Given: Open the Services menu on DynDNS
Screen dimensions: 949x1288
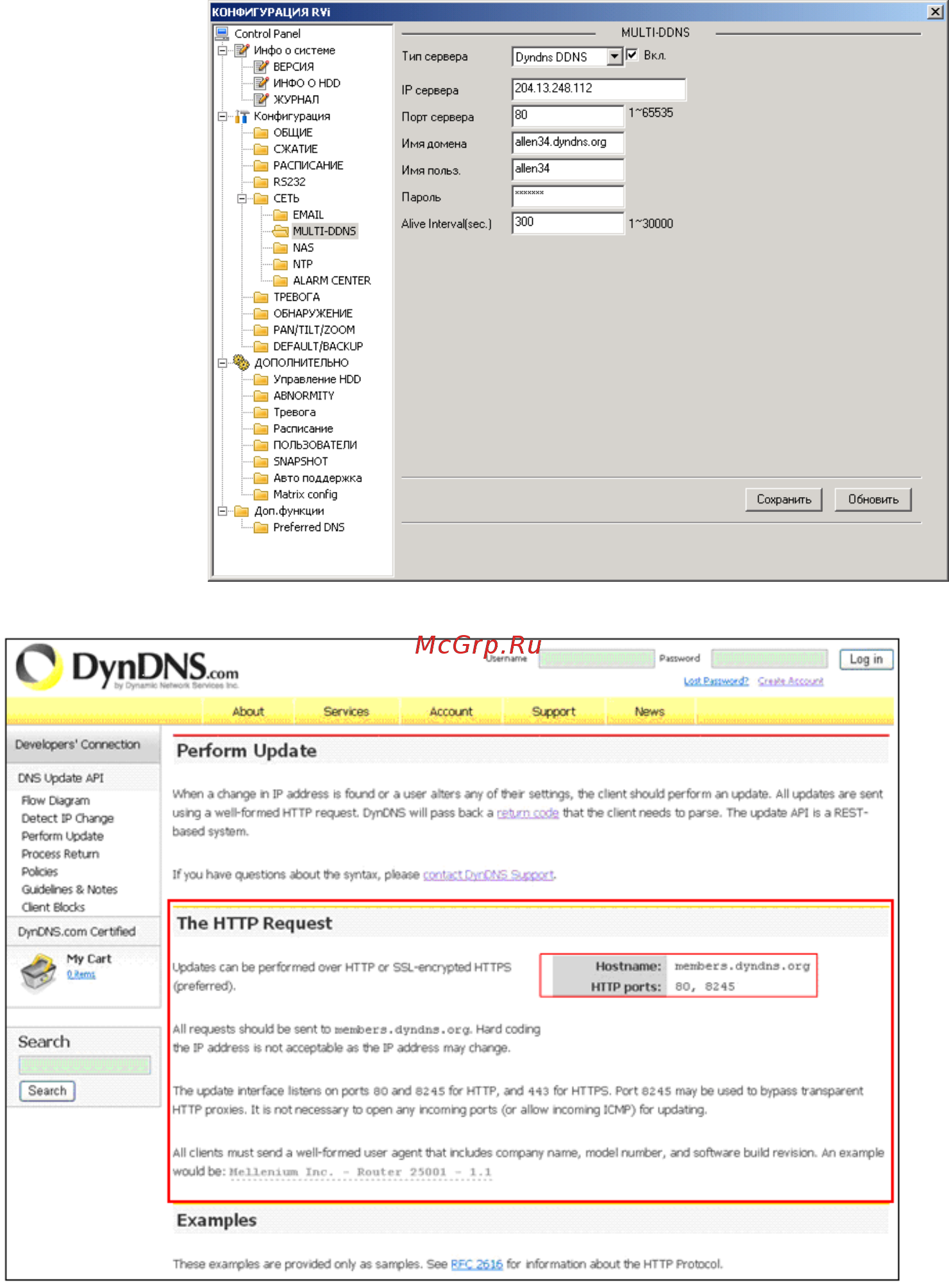Looking at the screenshot, I should tap(346, 711).
